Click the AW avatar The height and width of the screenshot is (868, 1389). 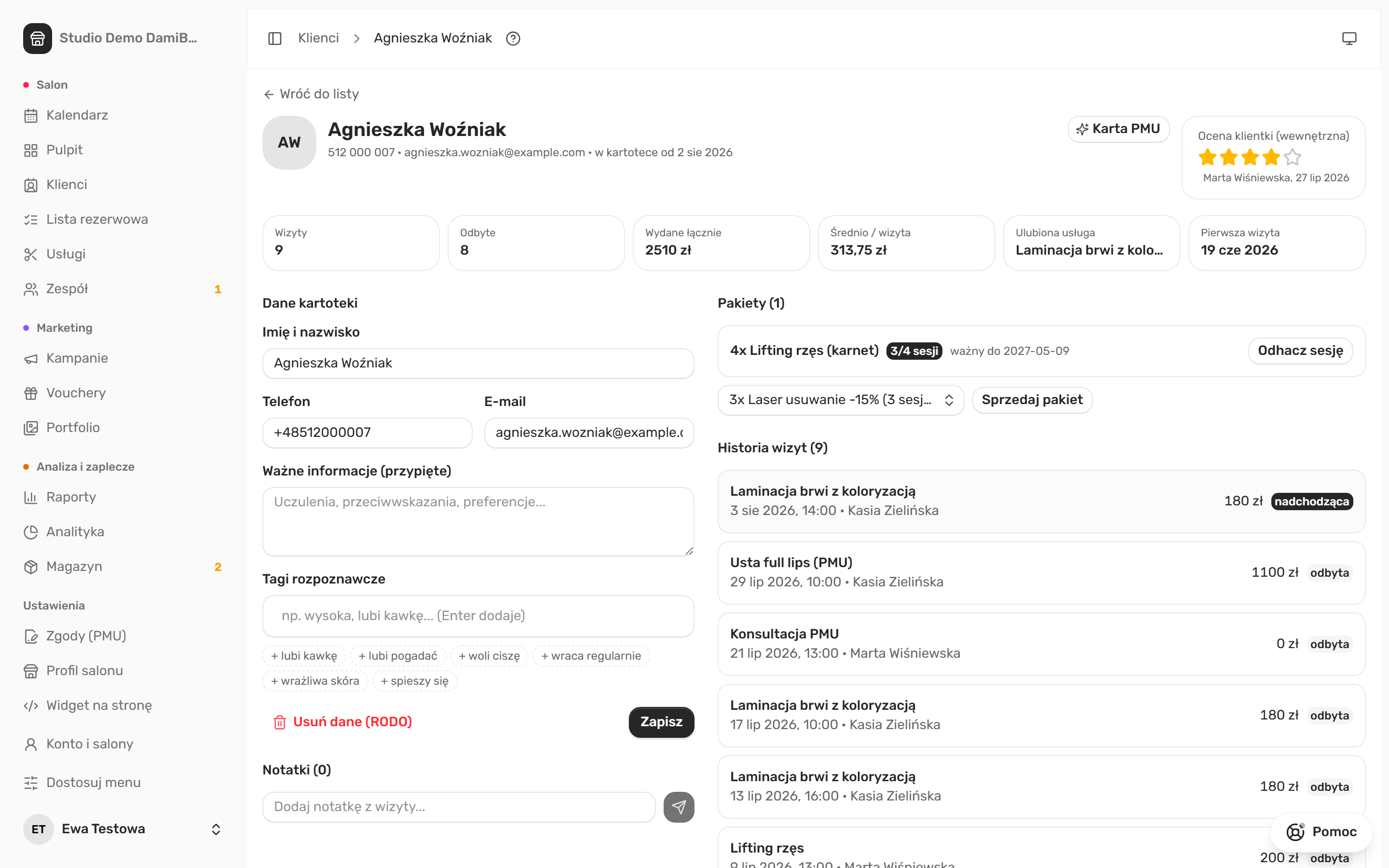pyautogui.click(x=289, y=142)
